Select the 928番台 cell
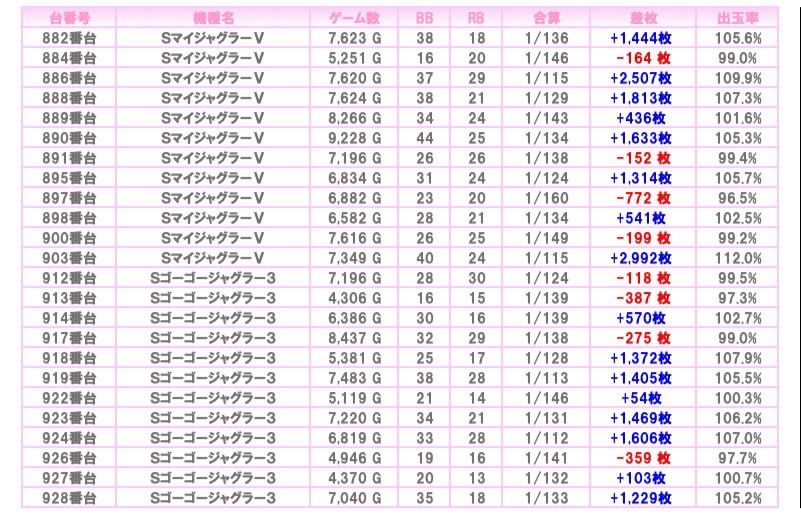801x528 pixels. pyautogui.click(x=69, y=498)
